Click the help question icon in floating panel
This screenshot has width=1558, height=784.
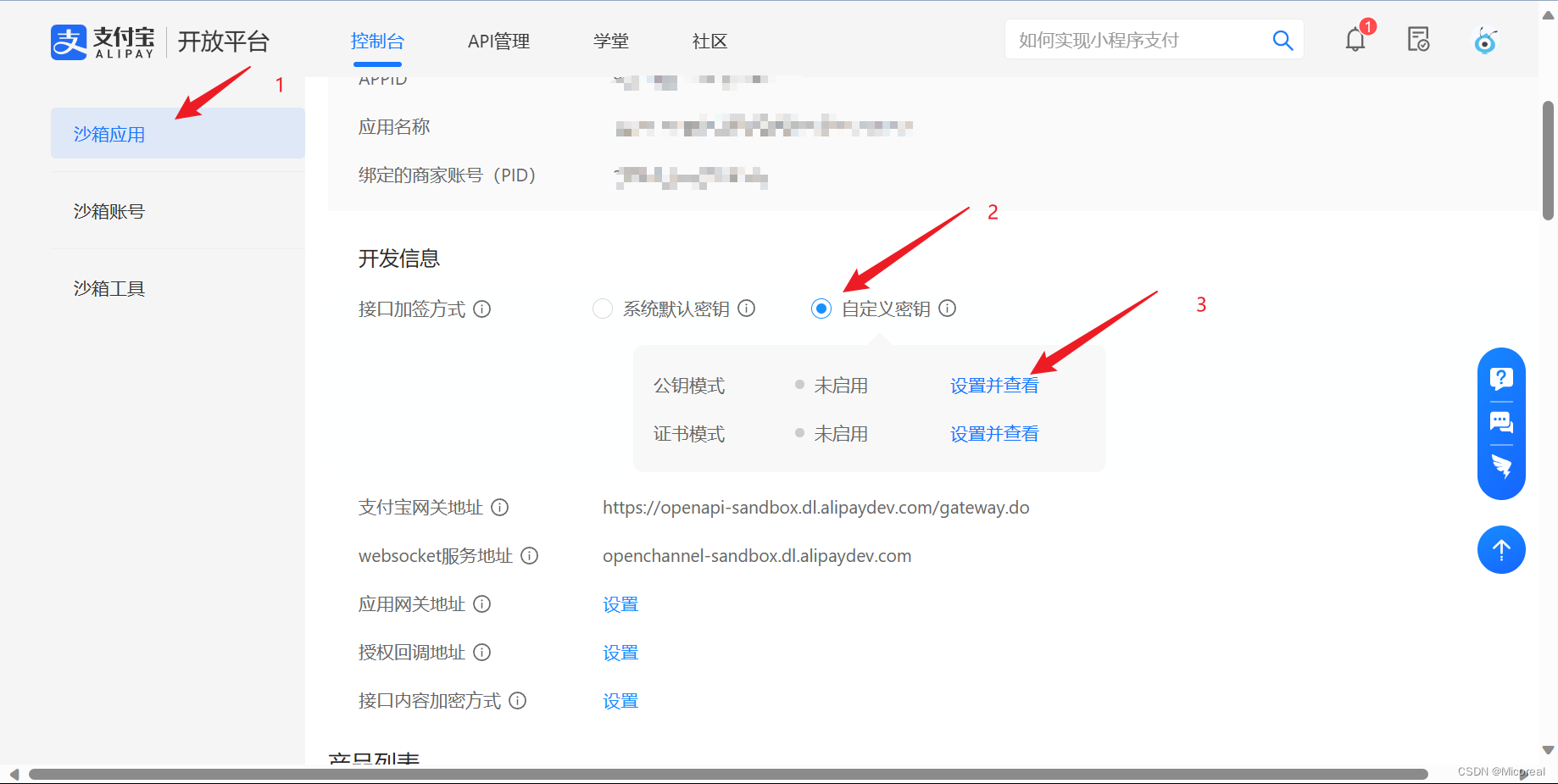(x=1501, y=378)
